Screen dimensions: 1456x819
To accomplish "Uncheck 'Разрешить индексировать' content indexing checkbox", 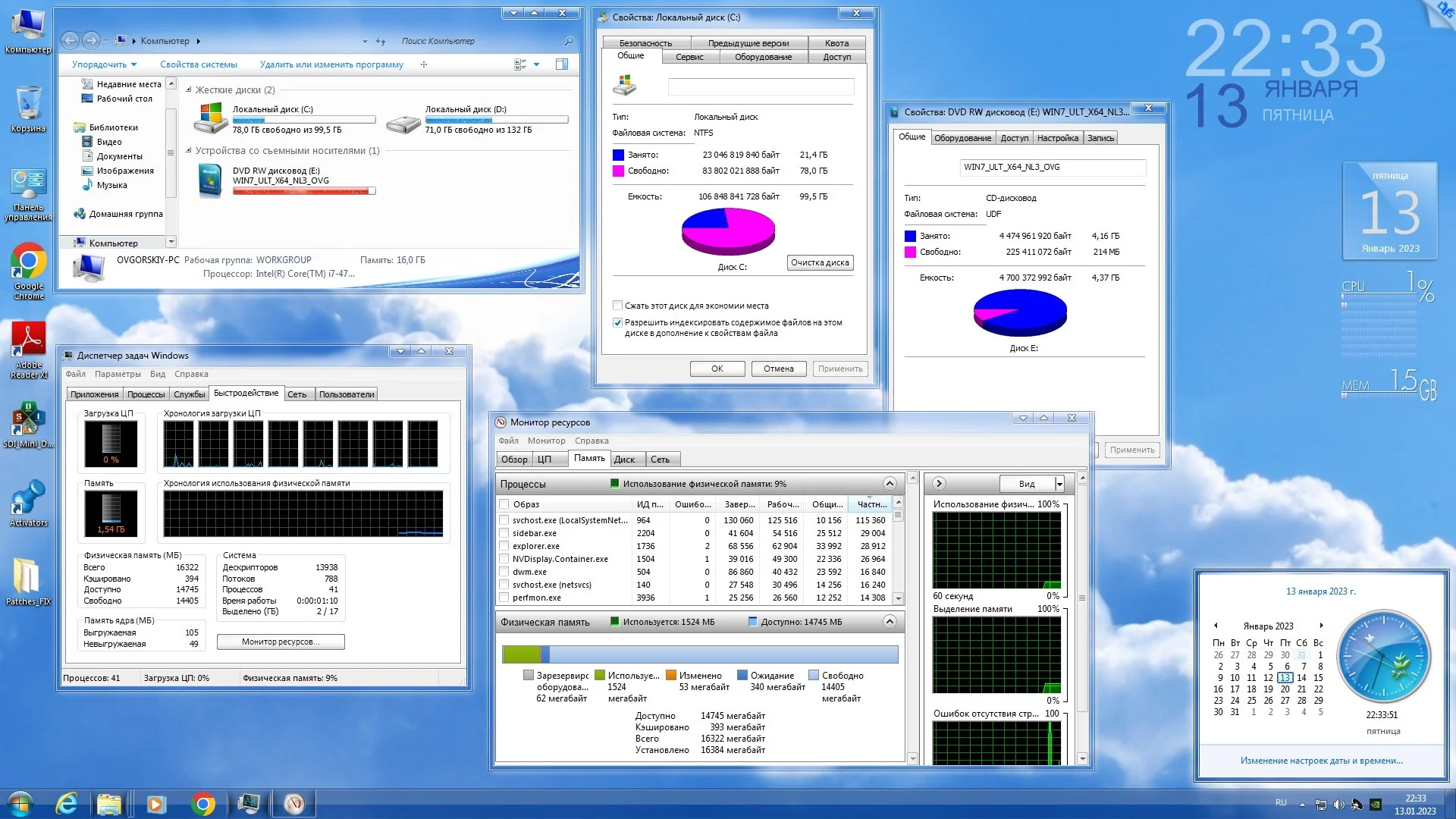I will [617, 322].
